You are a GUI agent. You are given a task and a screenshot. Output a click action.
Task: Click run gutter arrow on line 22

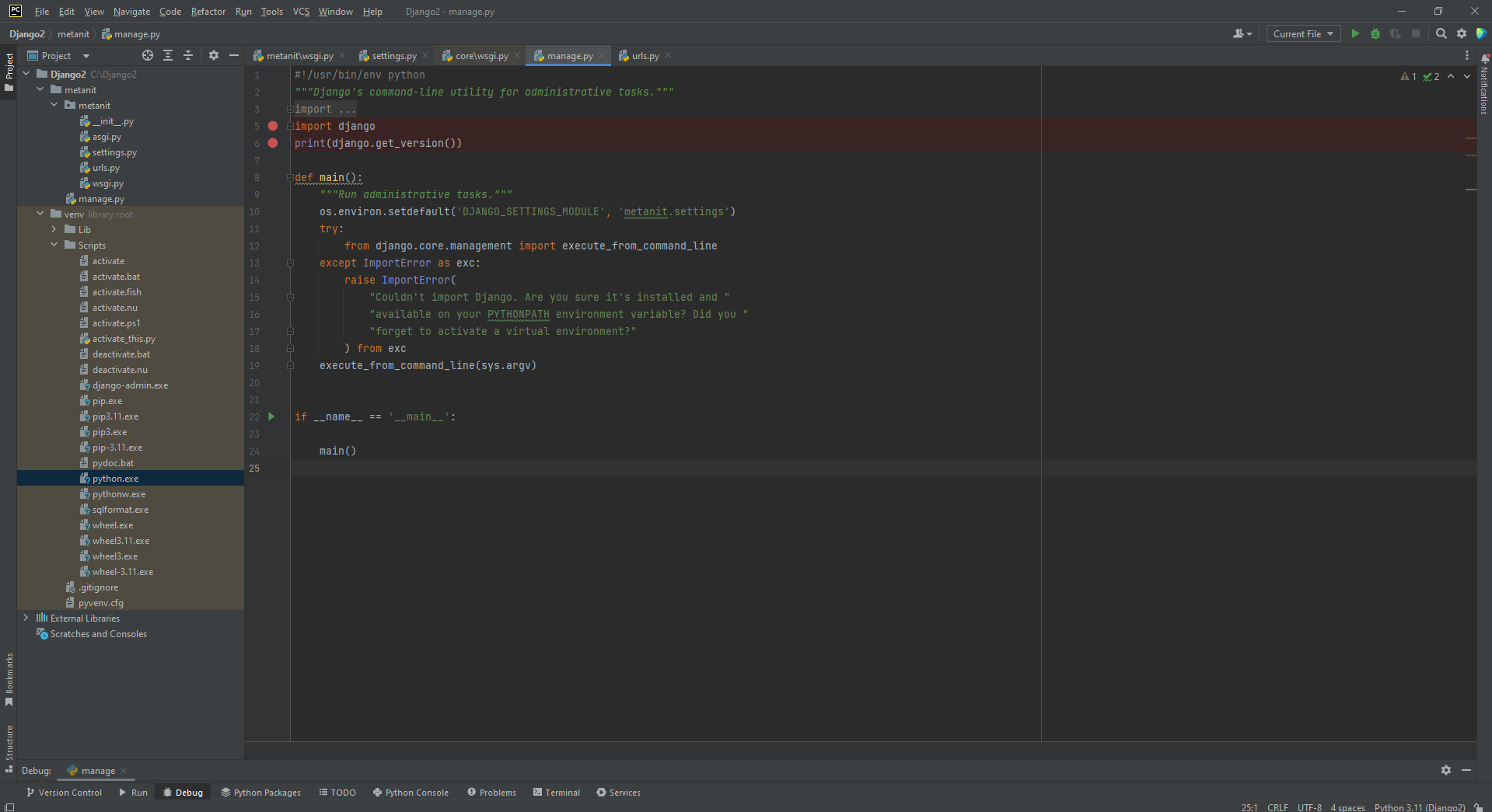(271, 416)
